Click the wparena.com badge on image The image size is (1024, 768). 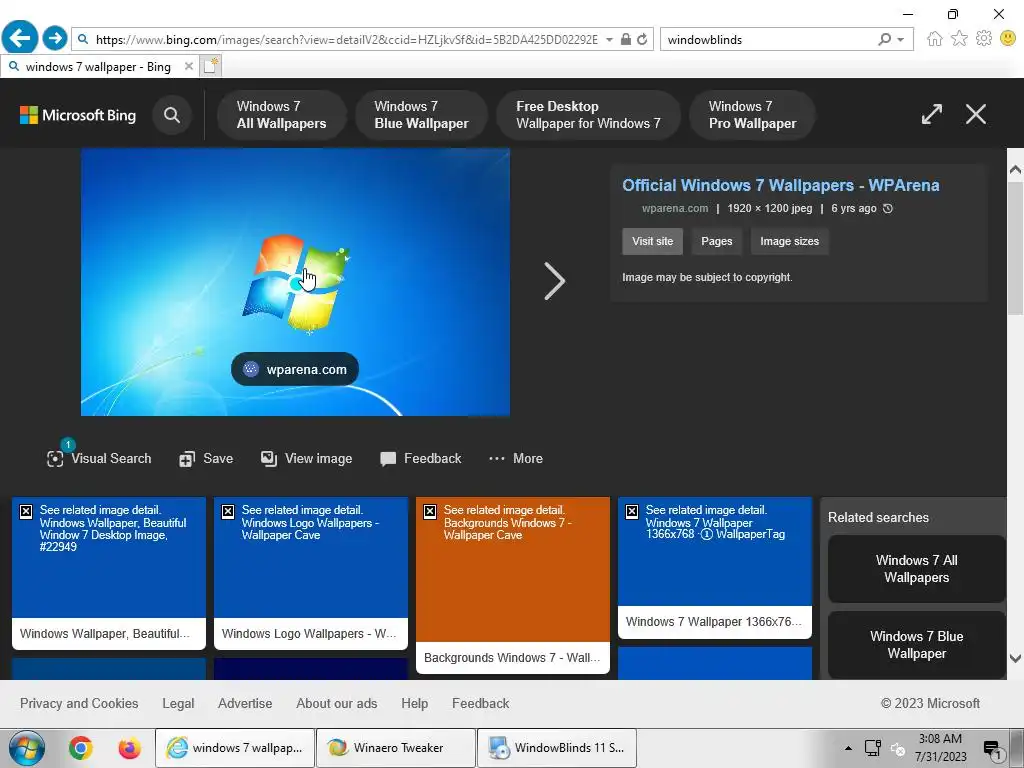(x=295, y=370)
